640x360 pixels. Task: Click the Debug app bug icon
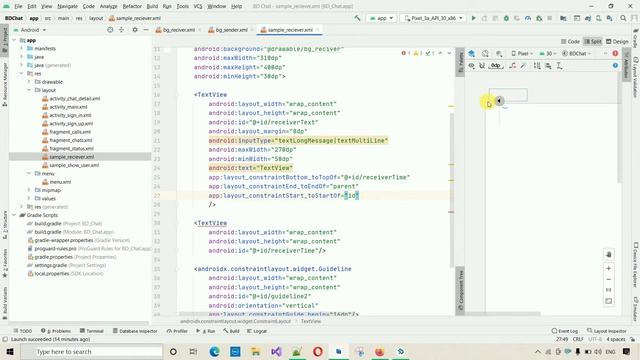(506, 18)
